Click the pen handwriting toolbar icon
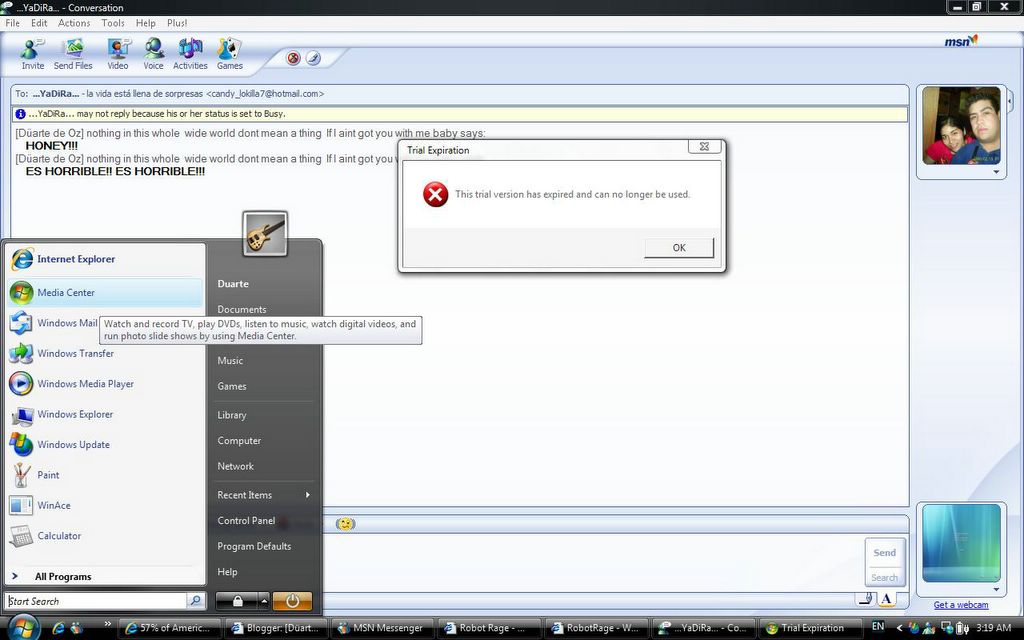The height and width of the screenshot is (640, 1024). point(313,58)
